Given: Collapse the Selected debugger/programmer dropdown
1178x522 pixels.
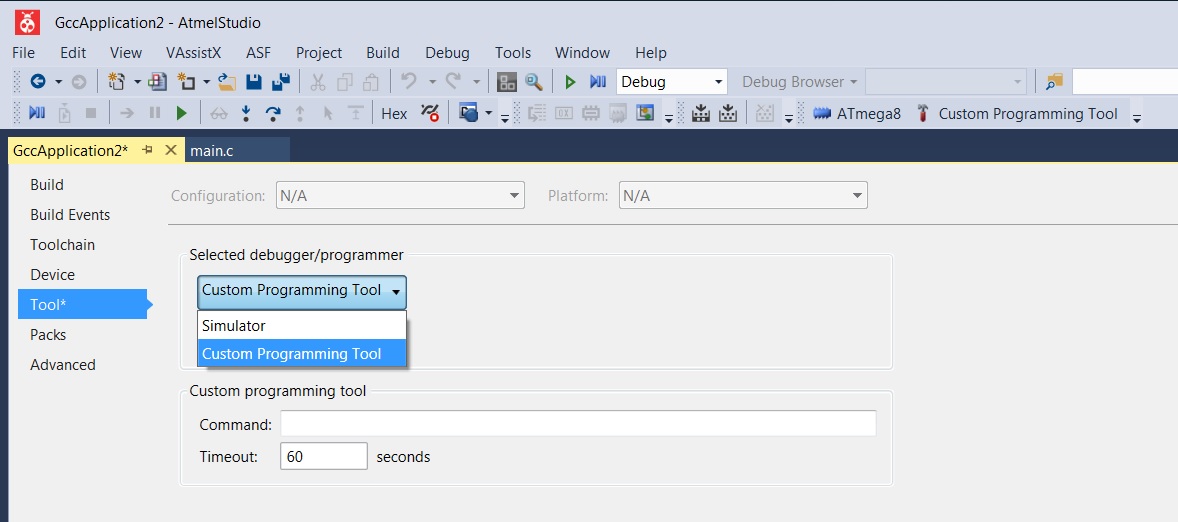Looking at the screenshot, I should 302,291.
